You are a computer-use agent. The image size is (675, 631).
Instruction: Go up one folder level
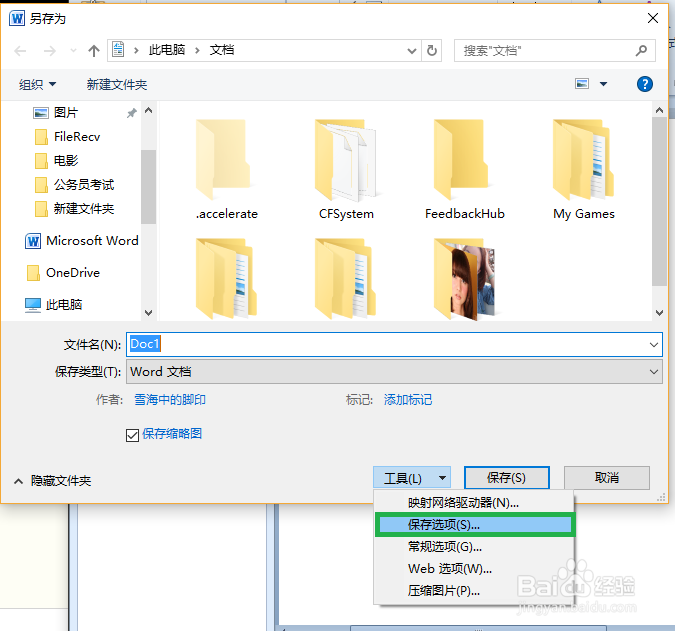[93, 51]
